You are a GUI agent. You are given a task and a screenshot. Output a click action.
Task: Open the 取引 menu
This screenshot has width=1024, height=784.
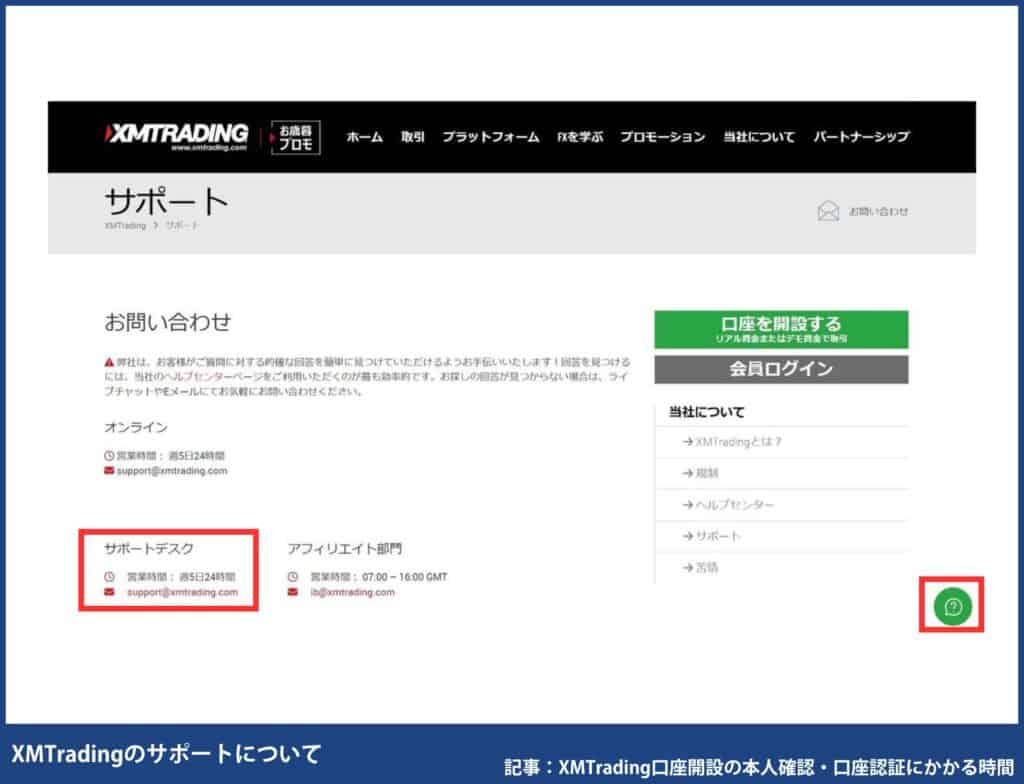(x=413, y=137)
